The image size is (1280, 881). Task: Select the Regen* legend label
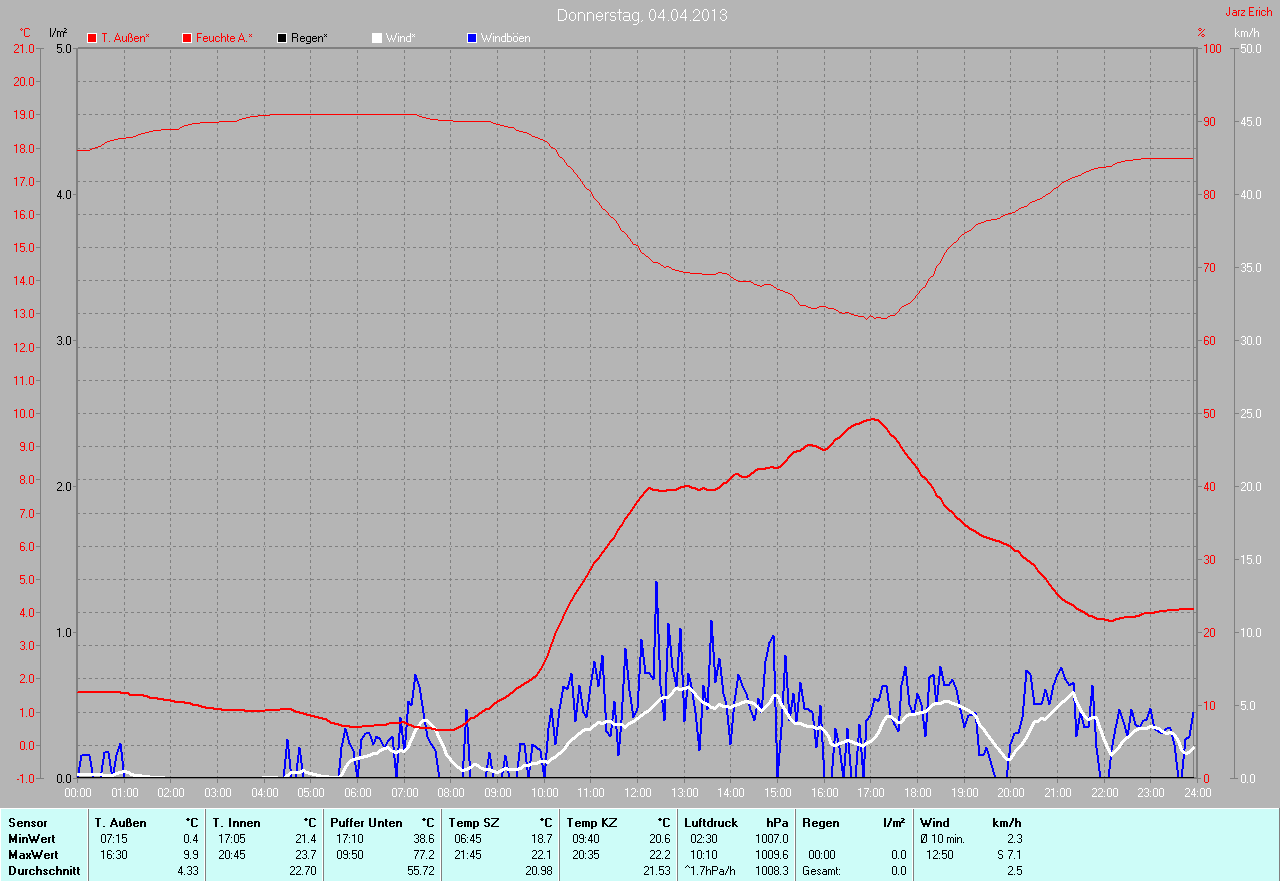309,38
